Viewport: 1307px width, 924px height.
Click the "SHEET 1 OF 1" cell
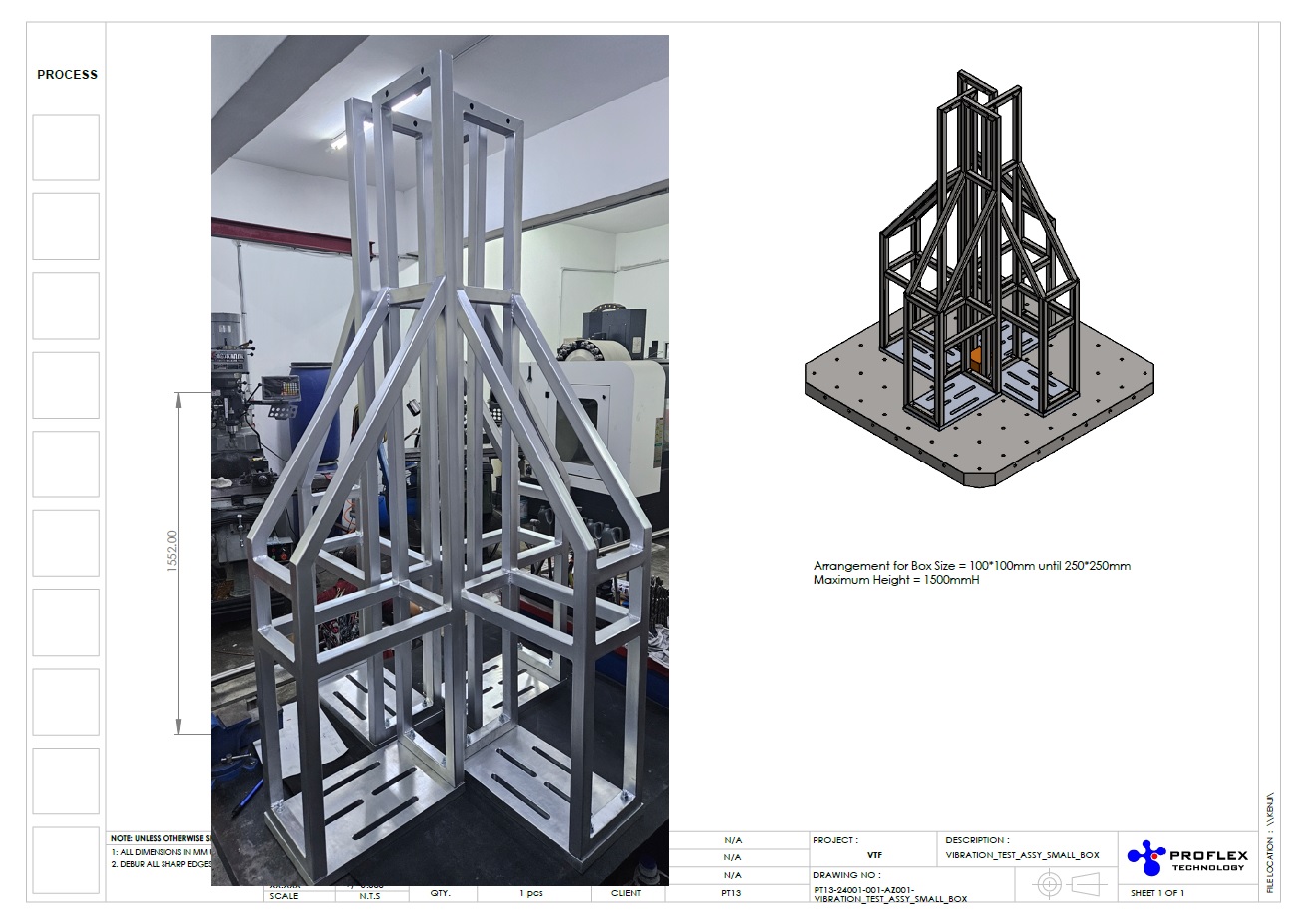1157,893
